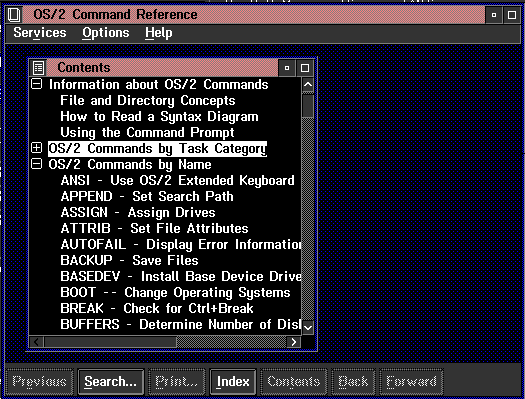Click the Contents window system menu icon
The width and height of the screenshot is (525, 399).
[39, 68]
